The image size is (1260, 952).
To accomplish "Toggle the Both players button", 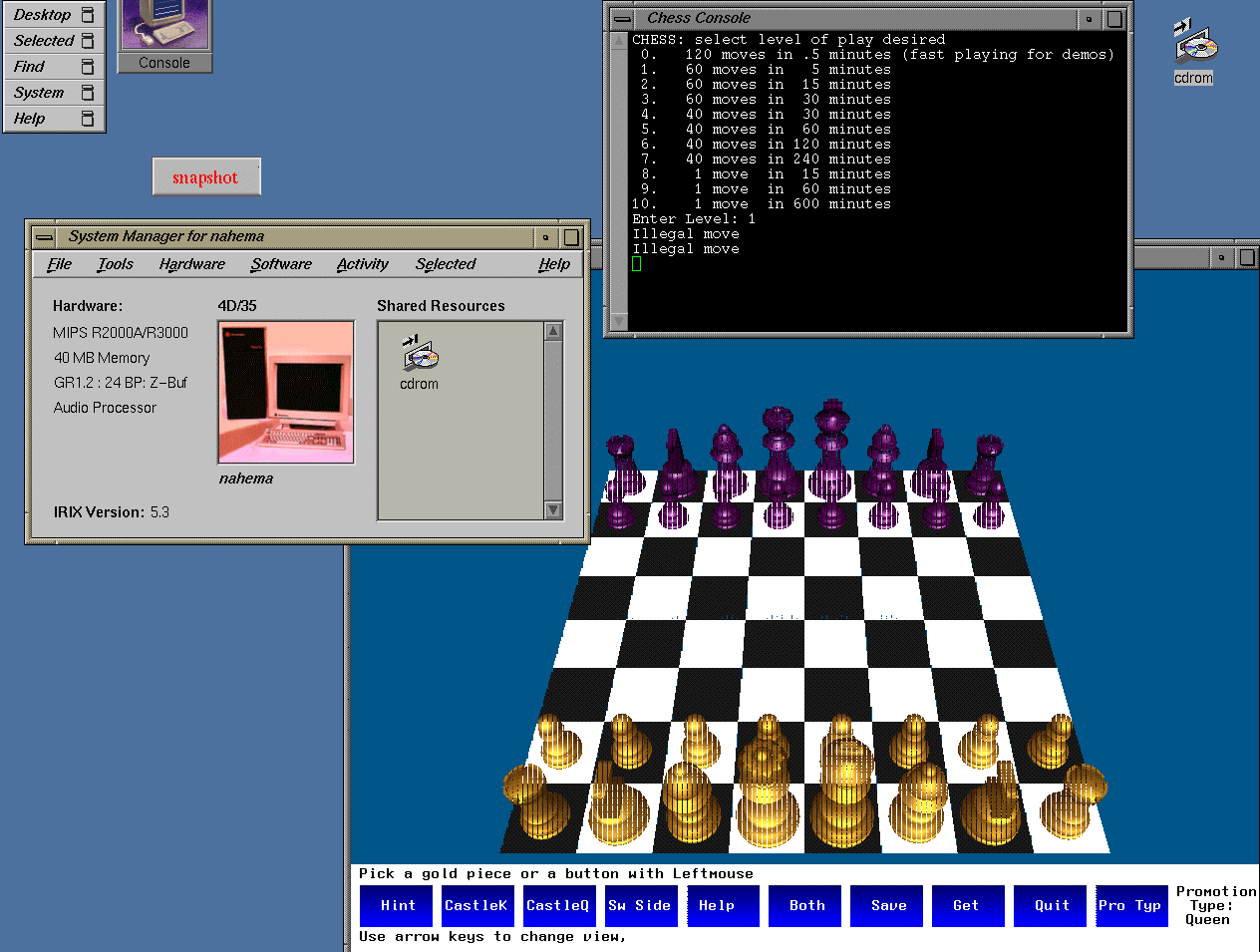I will [x=807, y=906].
